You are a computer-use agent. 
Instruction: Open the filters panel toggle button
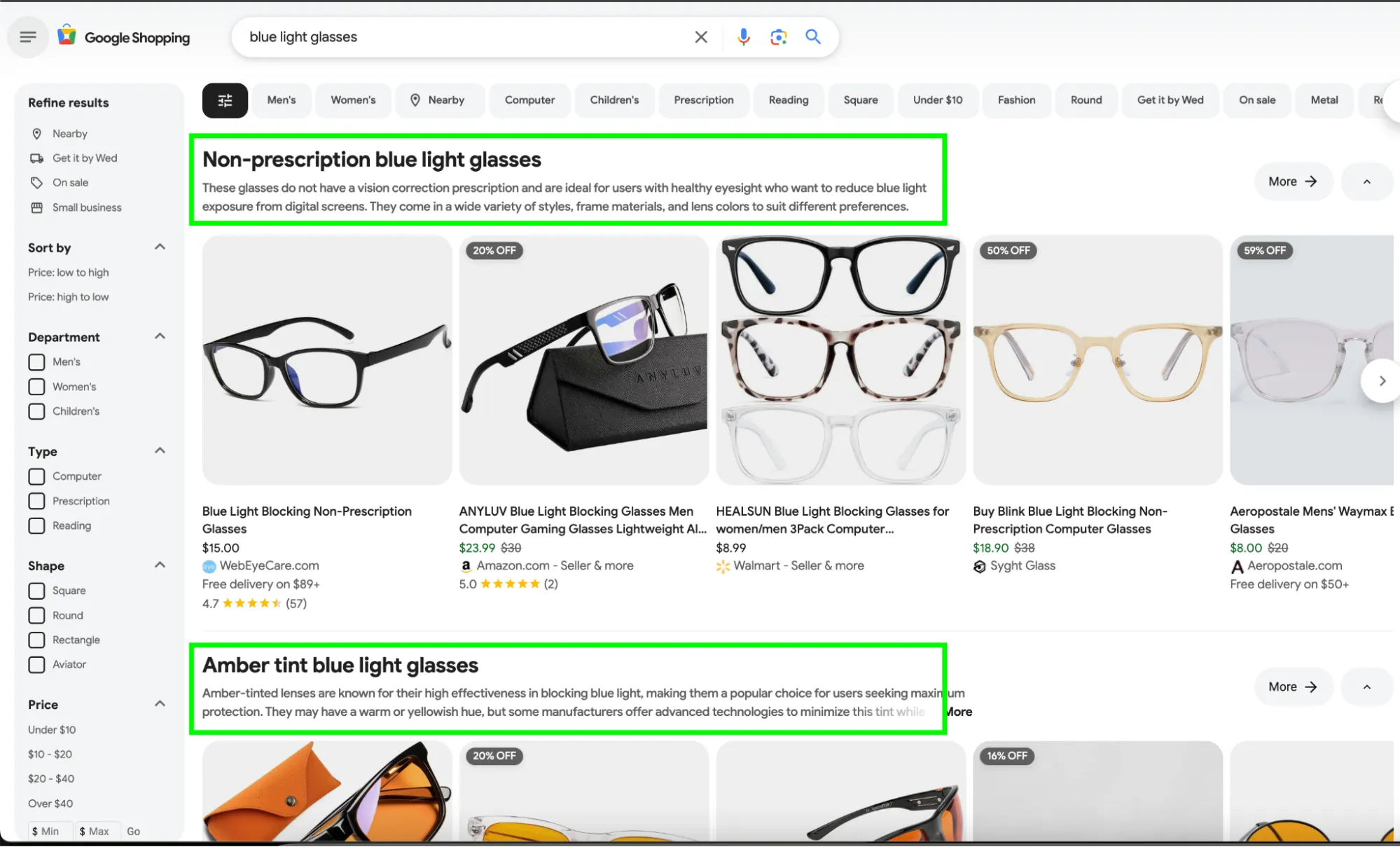225,100
